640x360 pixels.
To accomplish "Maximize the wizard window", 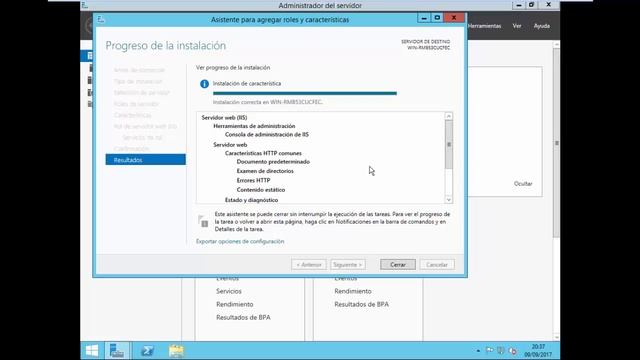I will click(437, 18).
